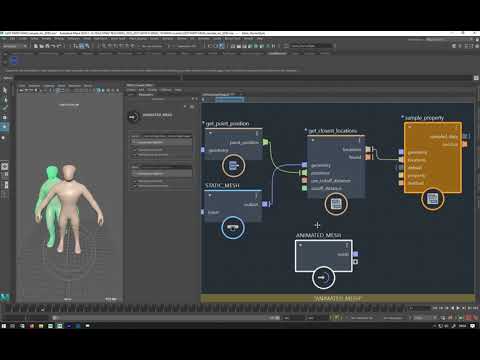The height and width of the screenshot is (360, 480).
Task: Click locations output port on get_closest_locations
Action: pyautogui.click(x=368, y=149)
